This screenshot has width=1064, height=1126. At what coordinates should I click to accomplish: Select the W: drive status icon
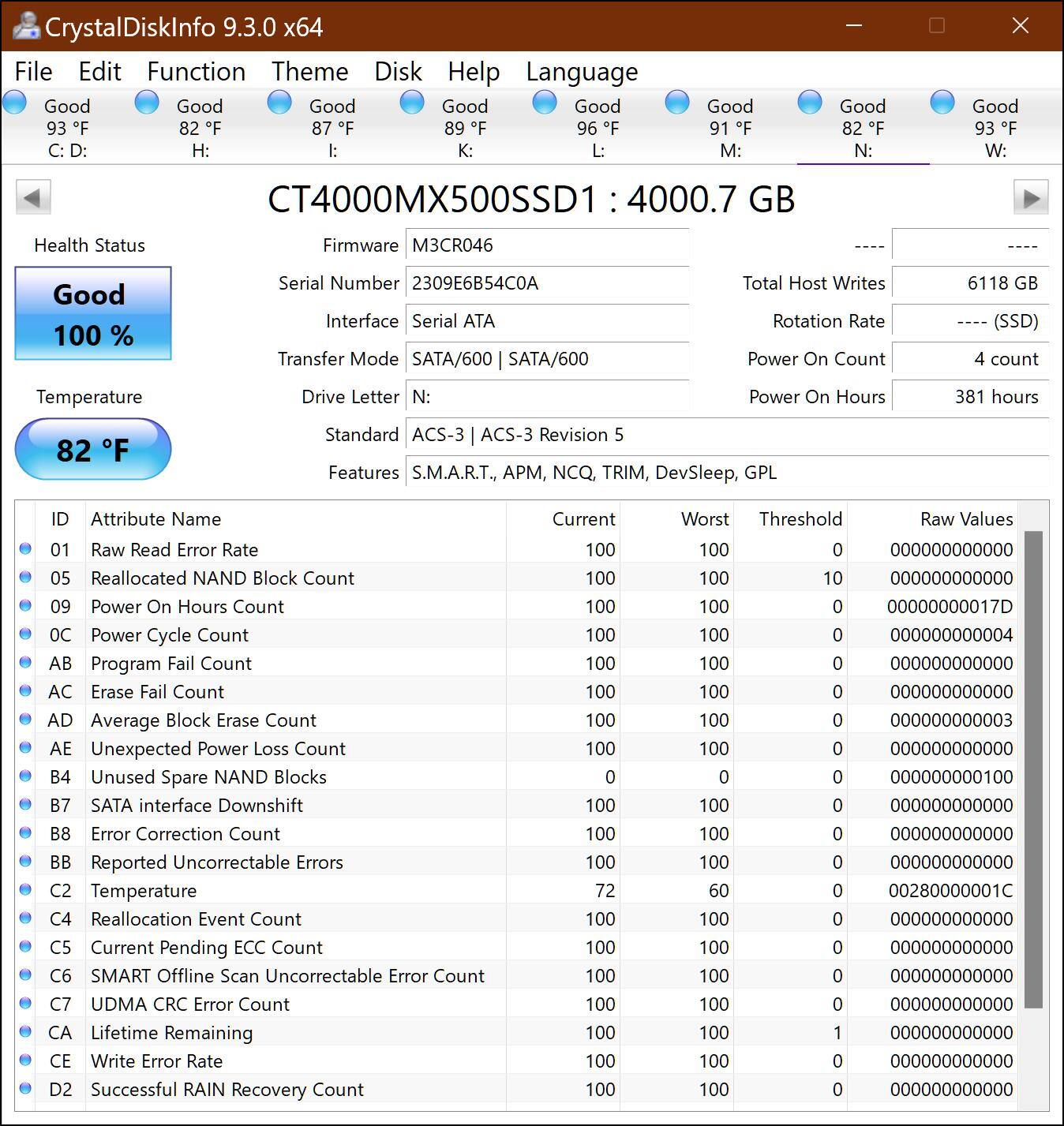(942, 101)
